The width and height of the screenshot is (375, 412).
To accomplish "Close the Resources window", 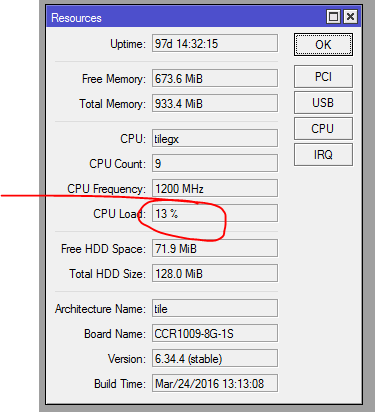I will [350, 17].
